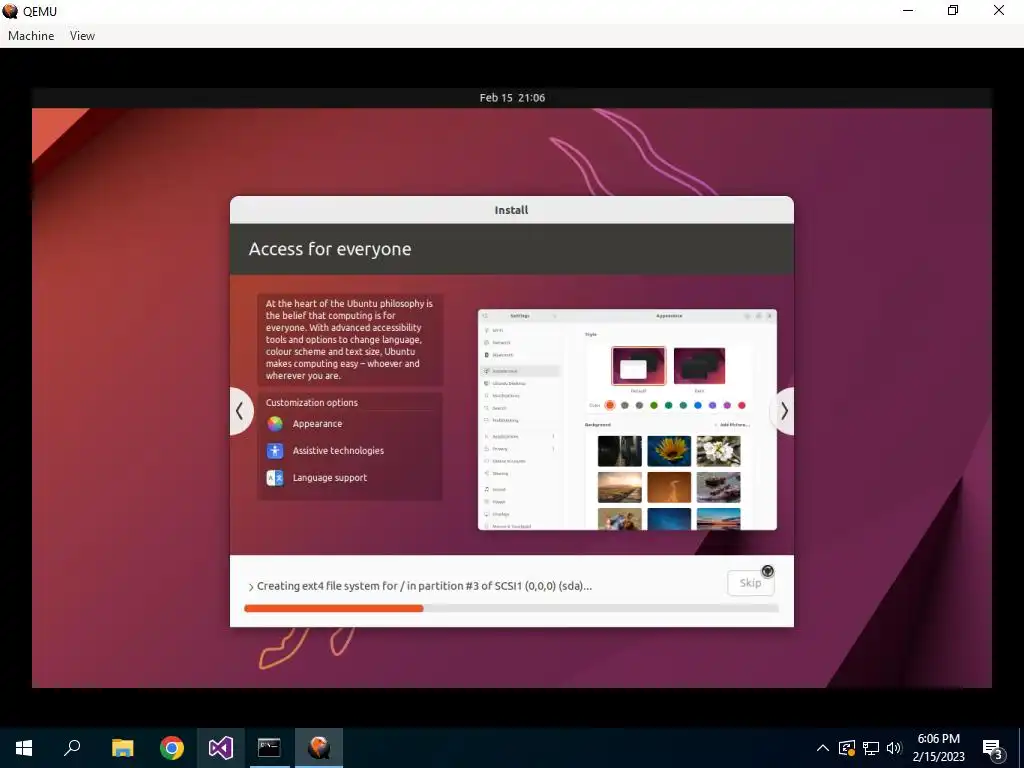Click the Access for everyone heading

click(x=330, y=249)
